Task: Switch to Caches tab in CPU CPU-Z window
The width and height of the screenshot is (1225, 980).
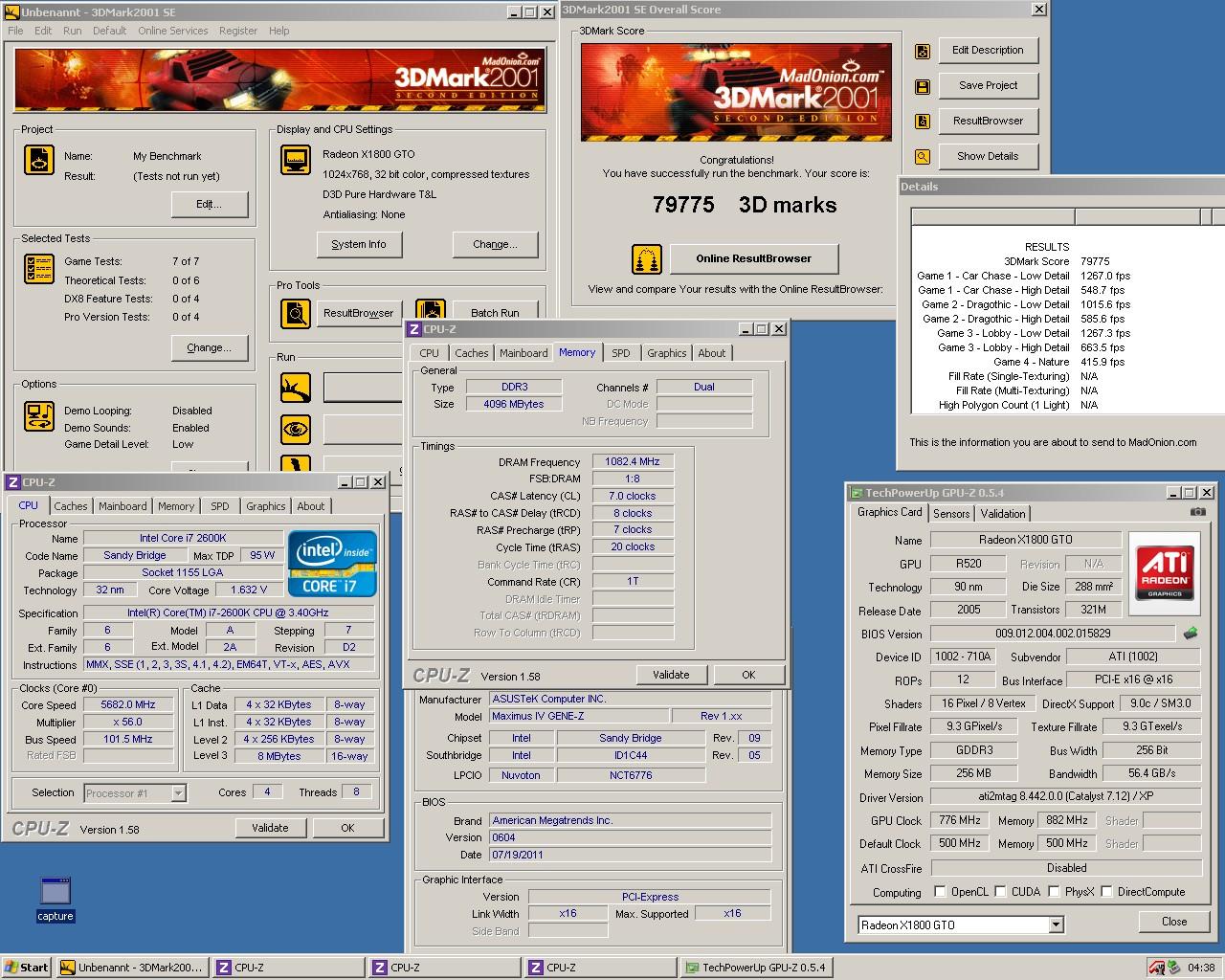Action: click(71, 506)
